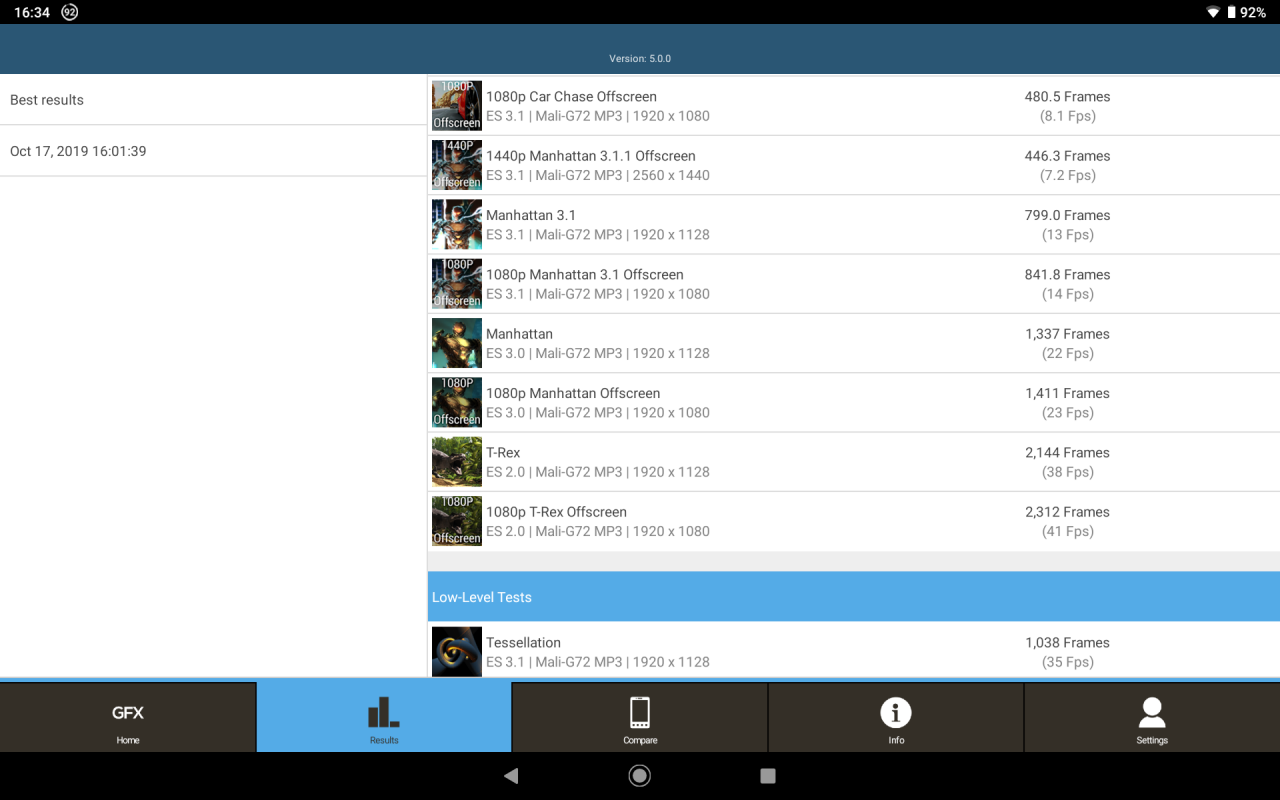The width and height of the screenshot is (1280, 800).
Task: Open 1440p Manhattan 3.1.1 Offscreen thumbnail
Action: (x=457, y=165)
